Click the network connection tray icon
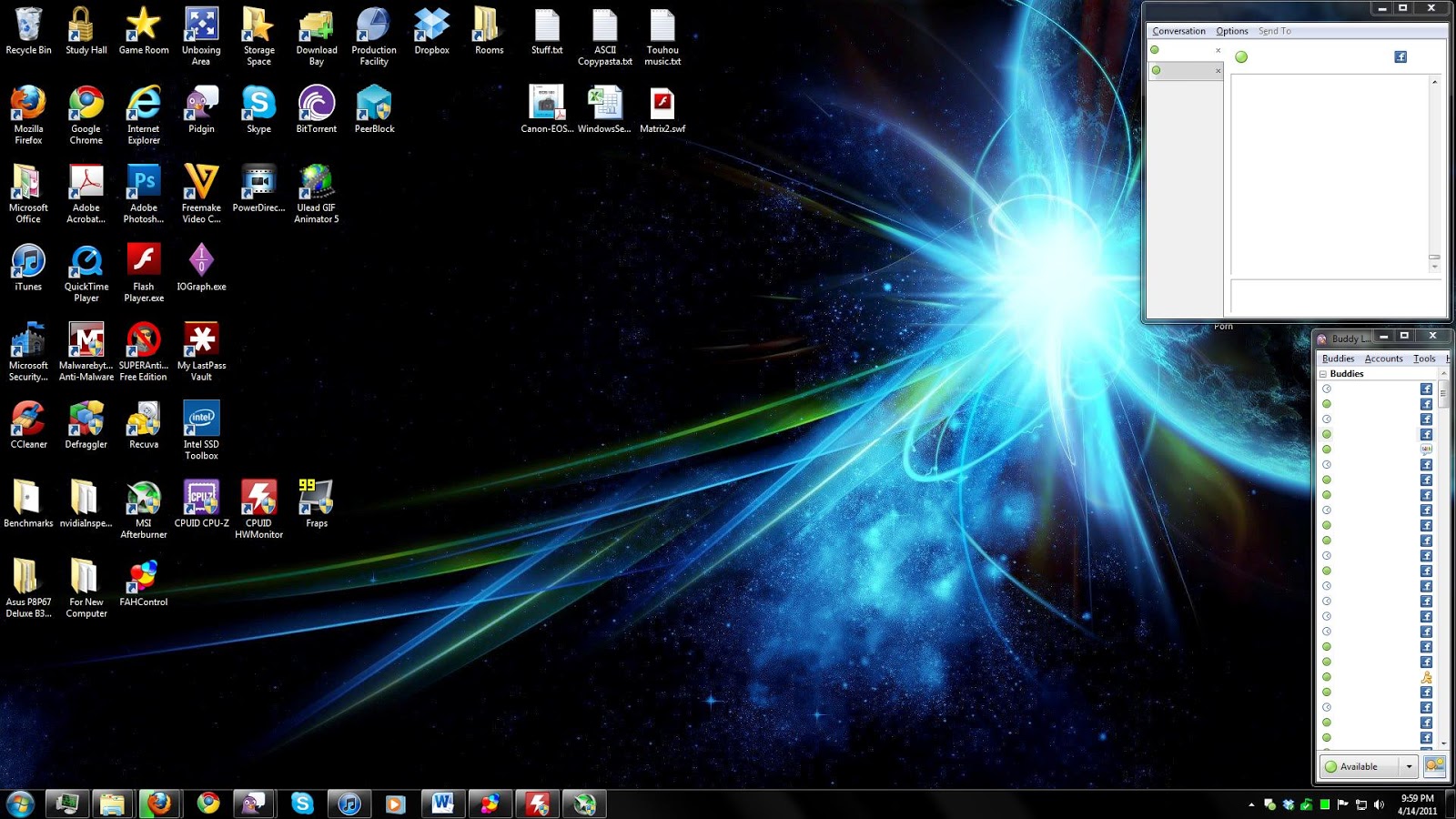 [1360, 804]
